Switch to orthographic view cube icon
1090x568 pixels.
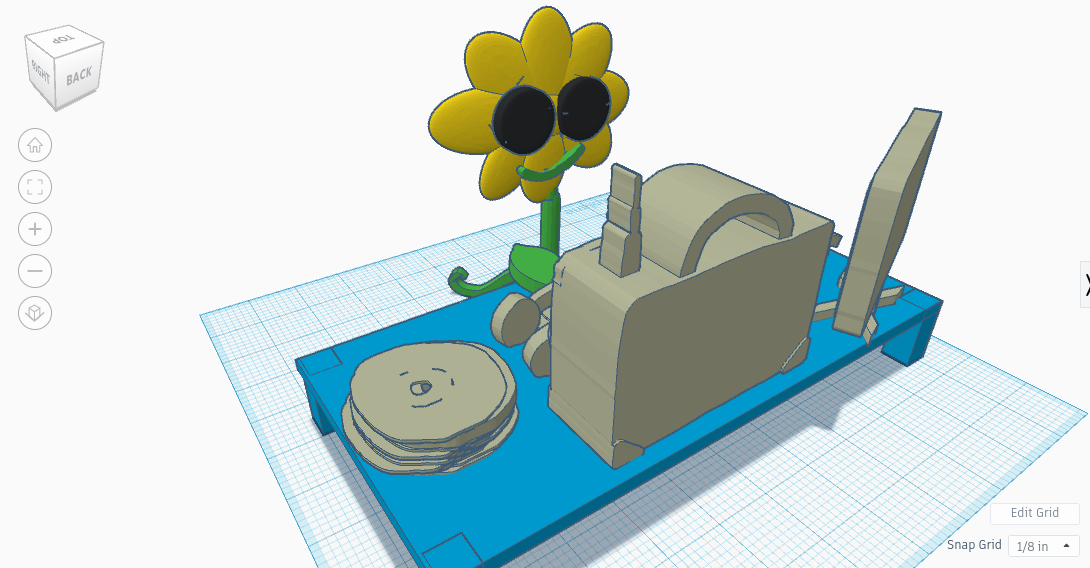pos(35,313)
